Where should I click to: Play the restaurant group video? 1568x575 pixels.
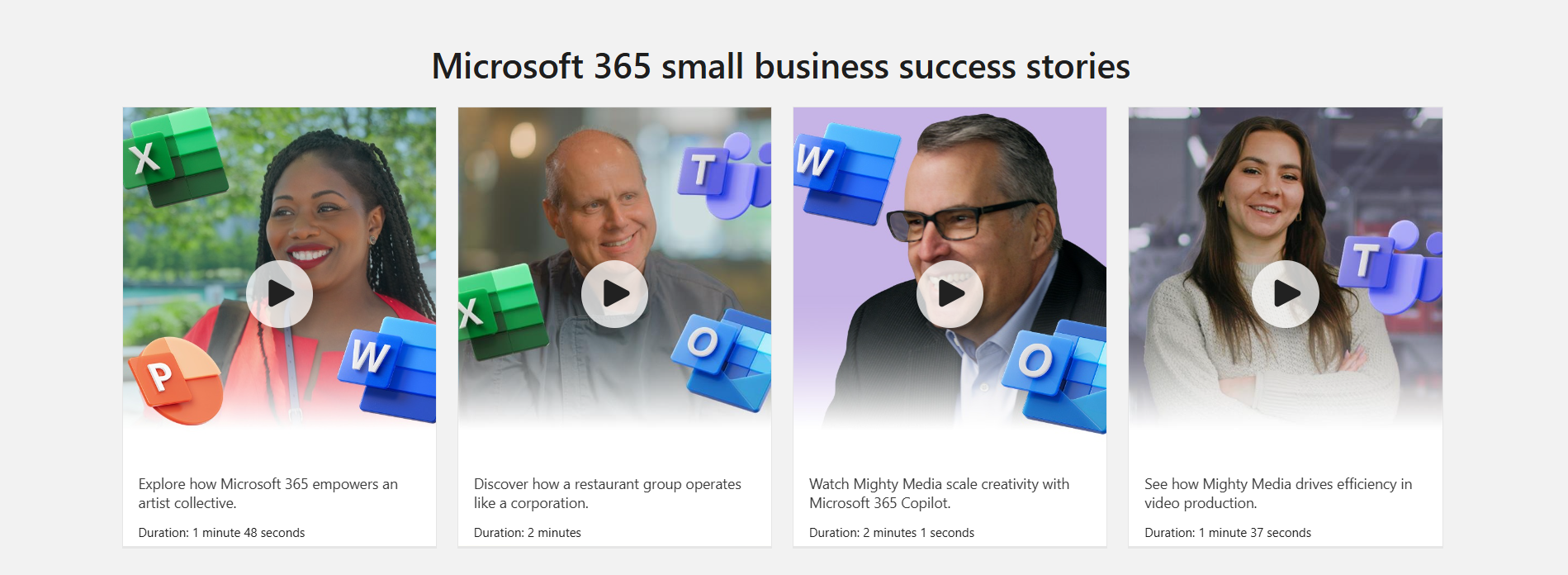614,293
